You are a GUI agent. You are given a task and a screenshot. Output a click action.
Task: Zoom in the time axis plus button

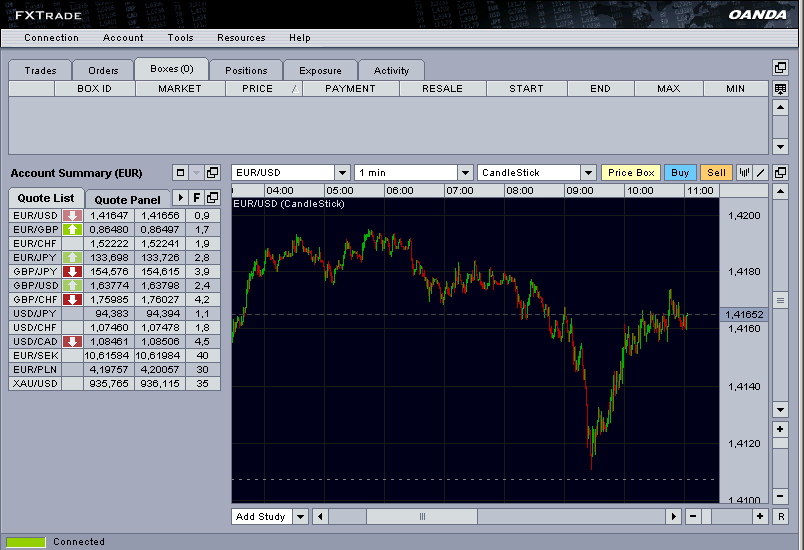[760, 516]
